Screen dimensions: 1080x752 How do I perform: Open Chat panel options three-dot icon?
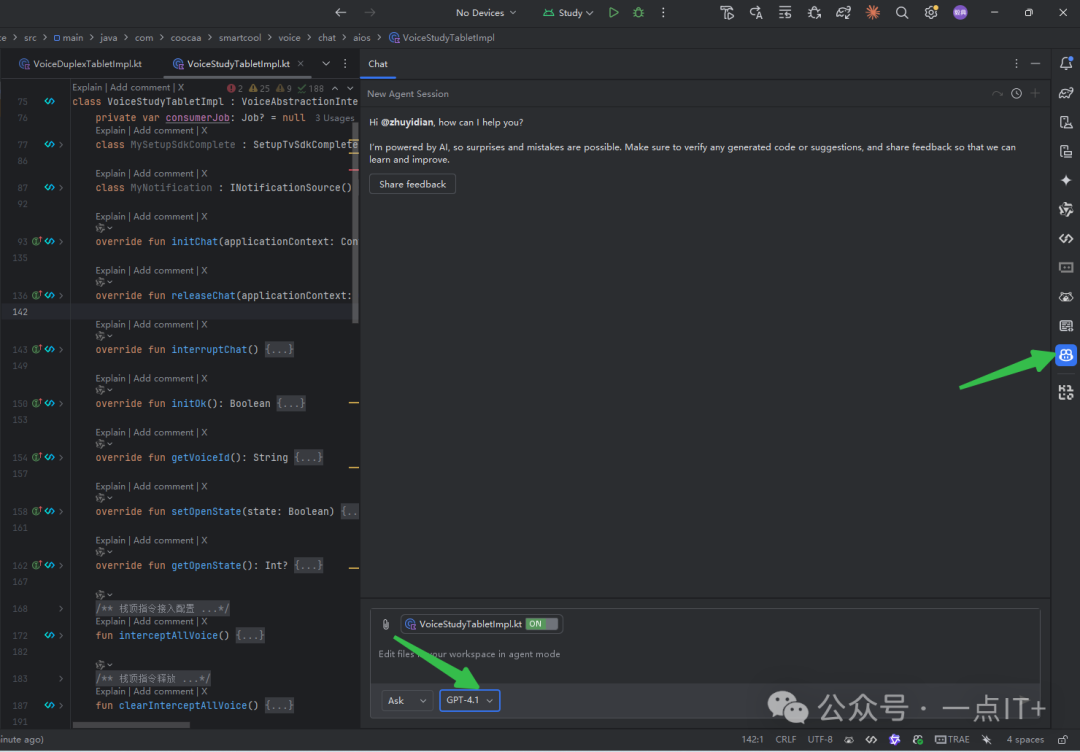pos(1016,63)
